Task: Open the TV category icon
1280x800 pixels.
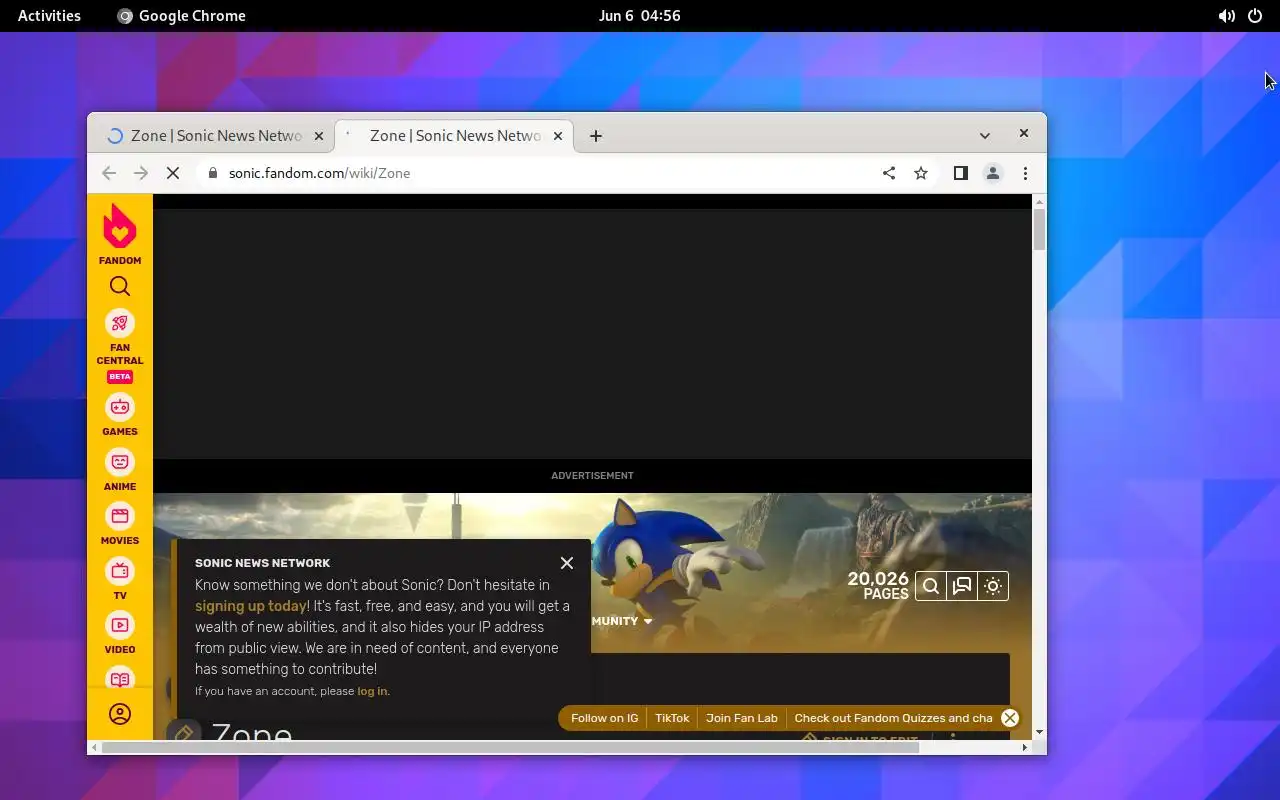Action: [x=120, y=571]
